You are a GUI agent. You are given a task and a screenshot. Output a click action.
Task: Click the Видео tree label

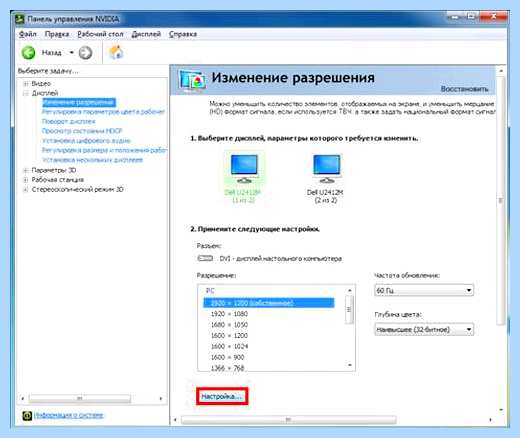point(41,83)
